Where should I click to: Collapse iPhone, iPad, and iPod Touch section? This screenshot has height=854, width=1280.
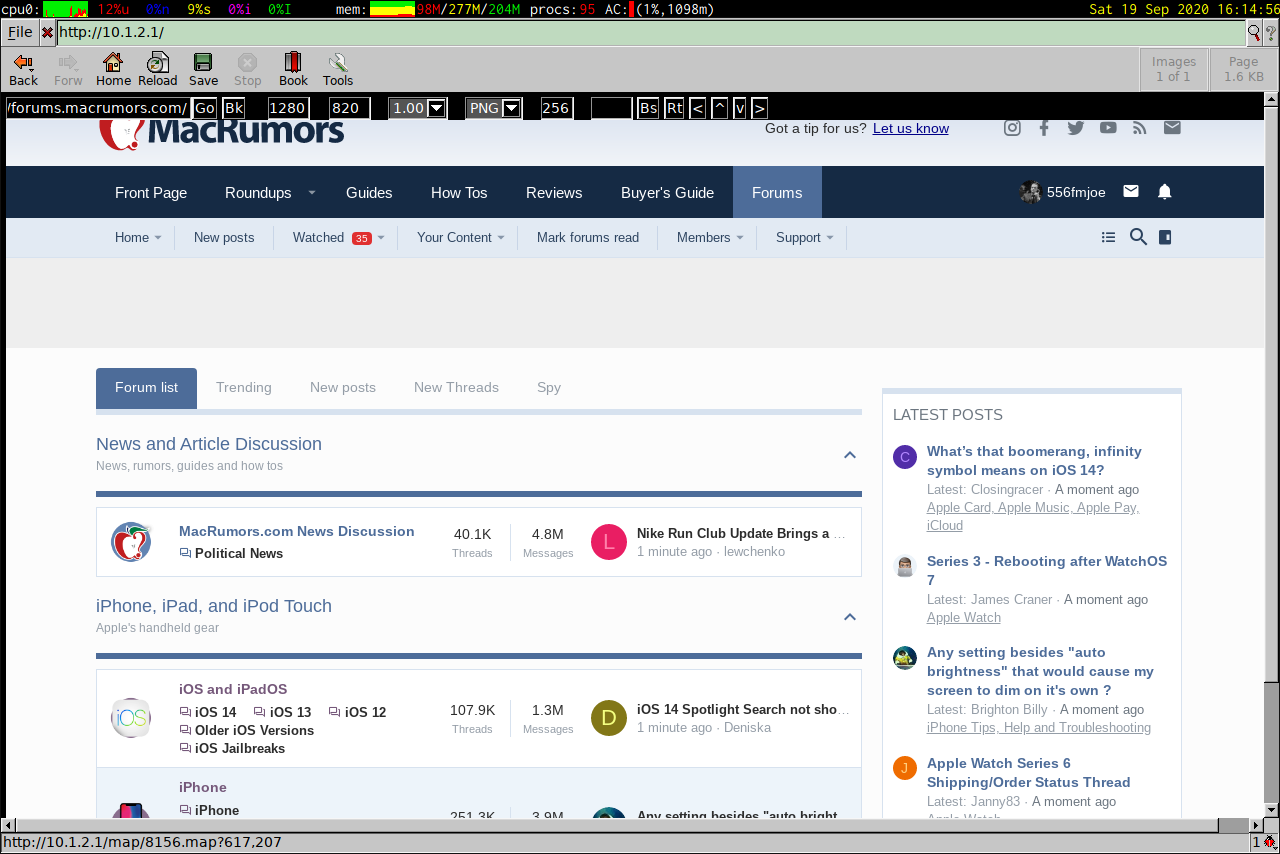pos(850,617)
